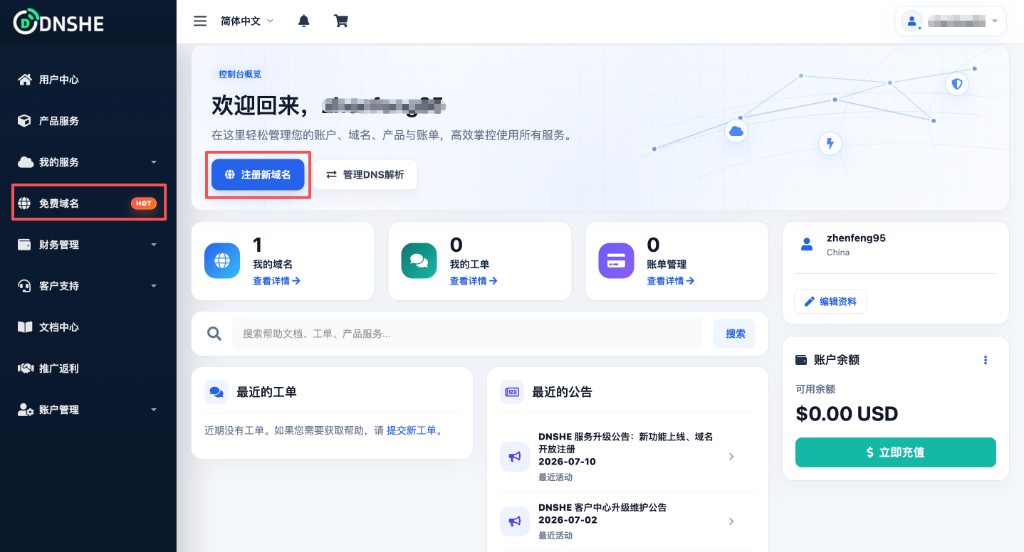Click the purple card icon for 账单管理
This screenshot has width=1024, height=552.
(616, 261)
